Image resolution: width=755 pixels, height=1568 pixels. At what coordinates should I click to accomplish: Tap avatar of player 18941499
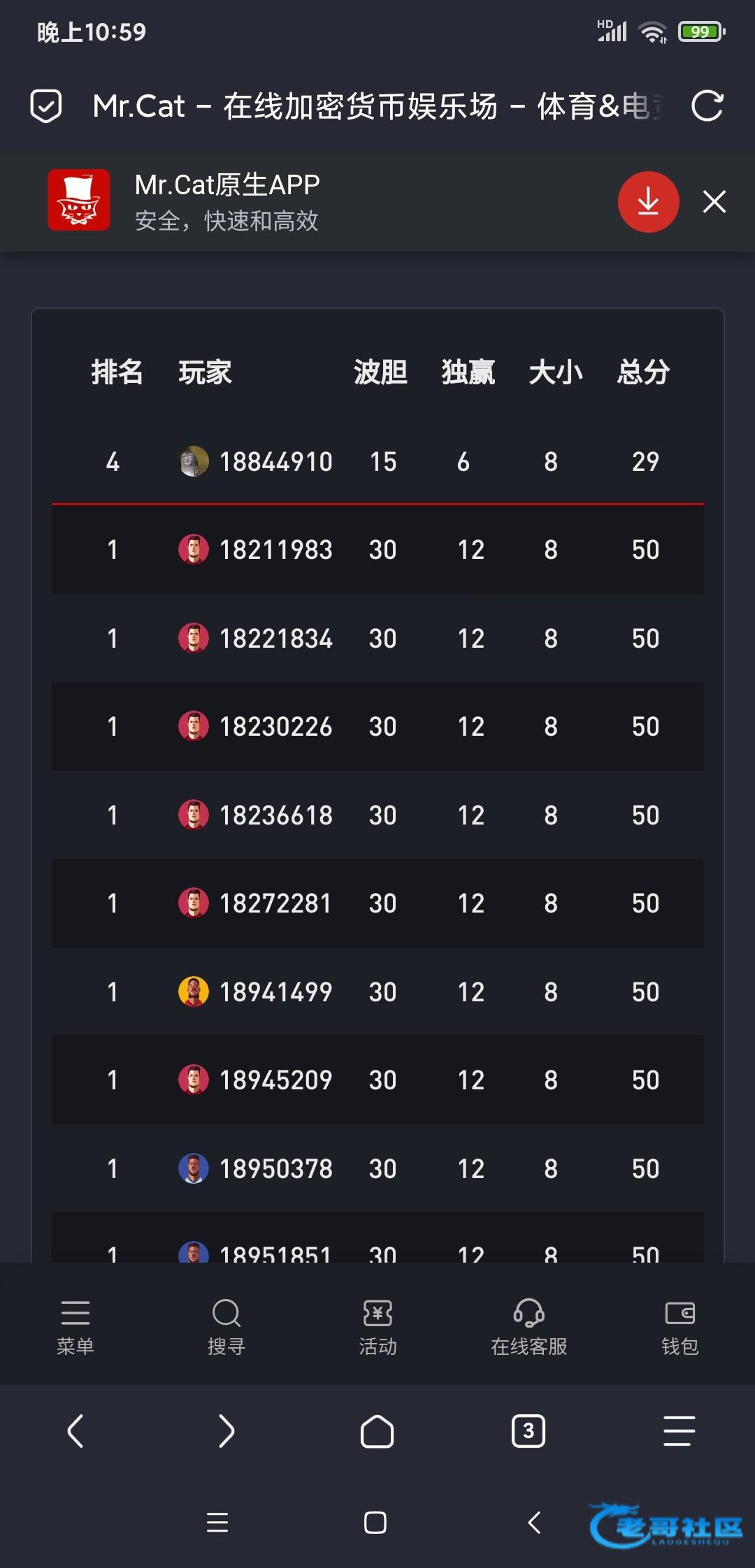pyautogui.click(x=194, y=992)
